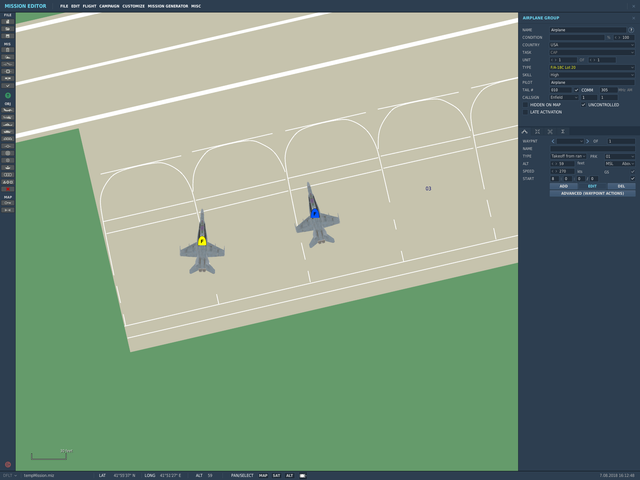Screen dimensions: 640x480
Task: Open the mission goals icon under MIS
Action: tap(8, 71)
